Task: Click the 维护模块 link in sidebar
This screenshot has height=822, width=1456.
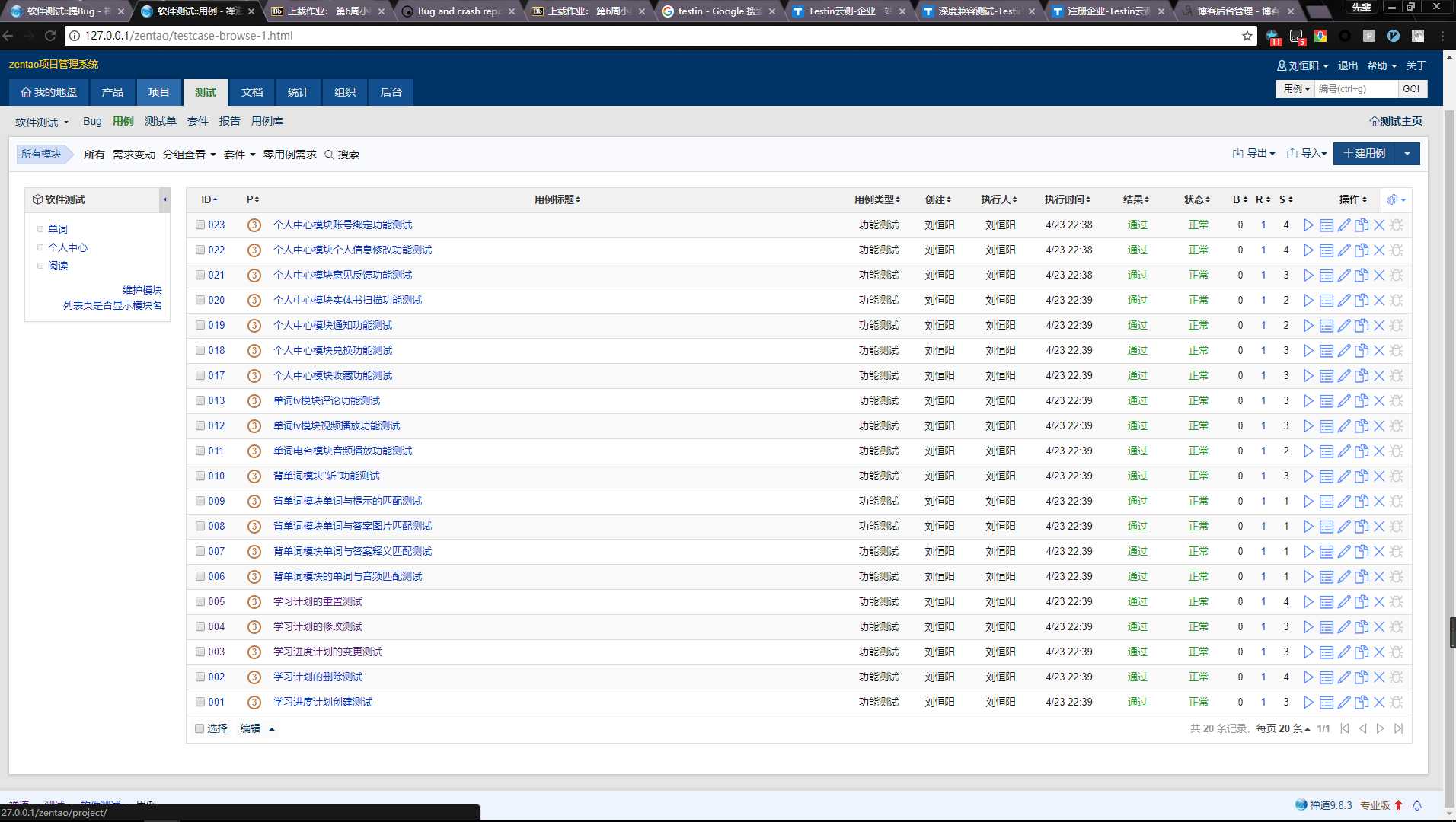Action: click(142, 290)
